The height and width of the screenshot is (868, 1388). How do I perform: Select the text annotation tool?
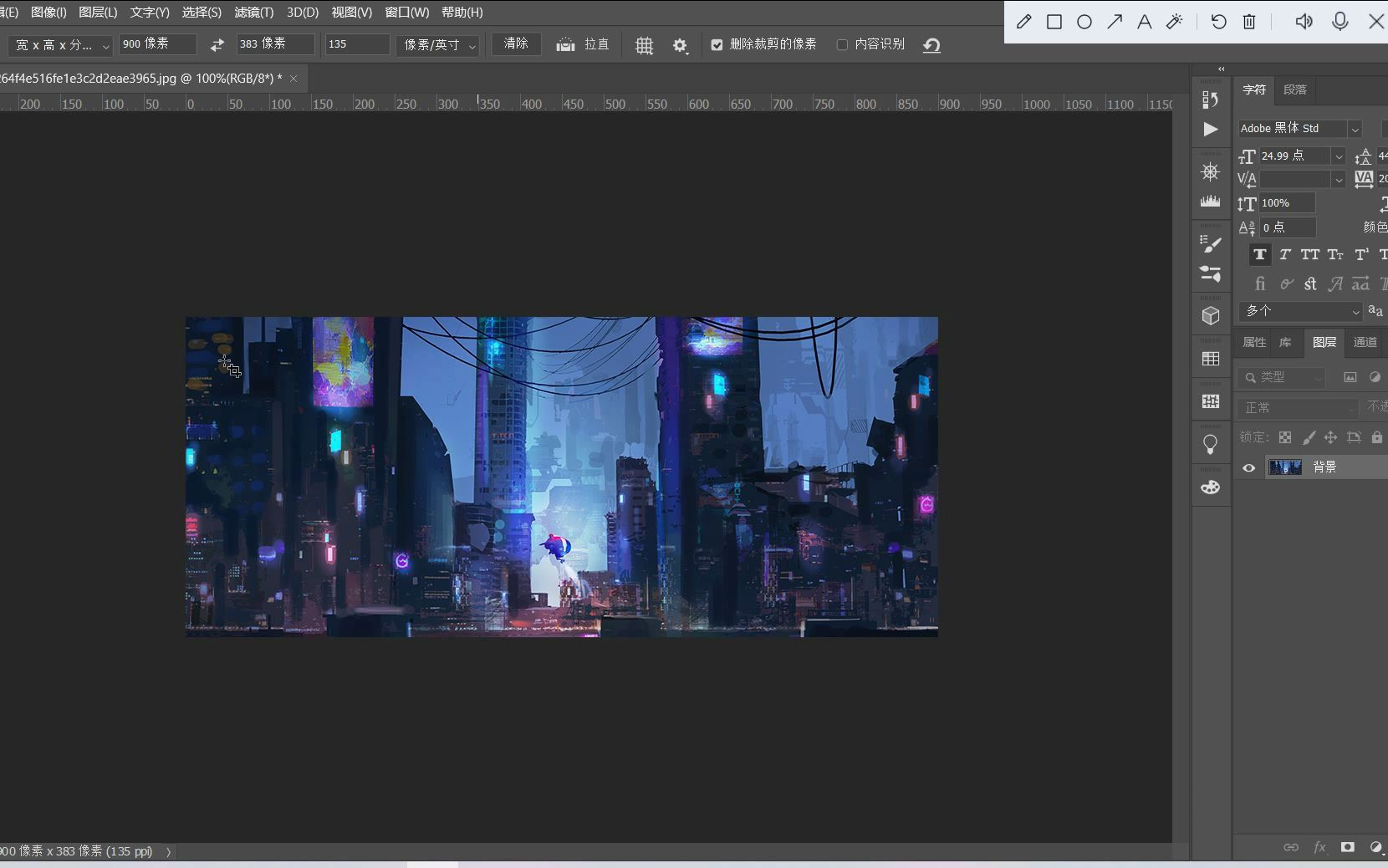[x=1145, y=22]
